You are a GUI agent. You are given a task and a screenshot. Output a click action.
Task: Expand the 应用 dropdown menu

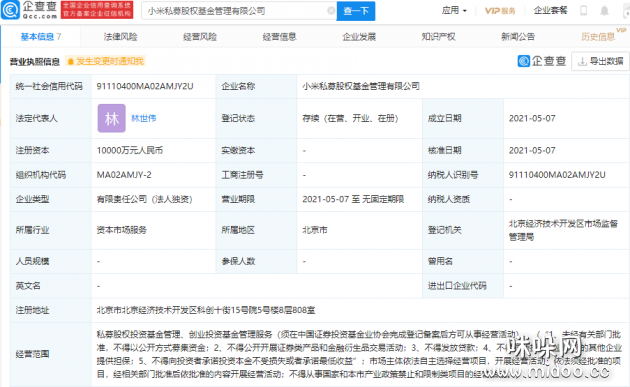point(454,10)
